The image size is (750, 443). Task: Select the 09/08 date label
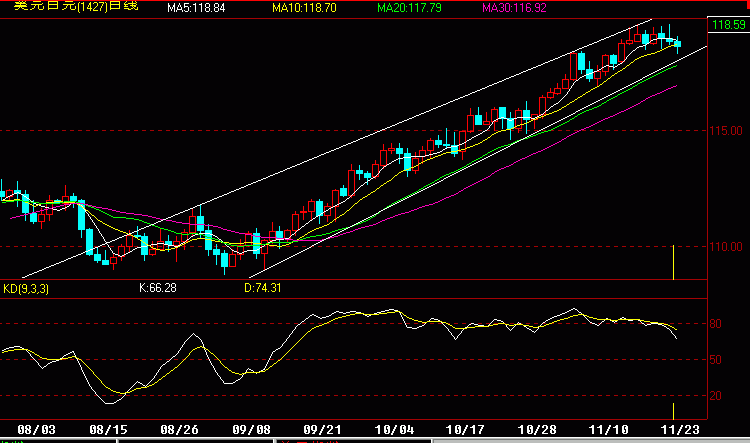click(252, 430)
